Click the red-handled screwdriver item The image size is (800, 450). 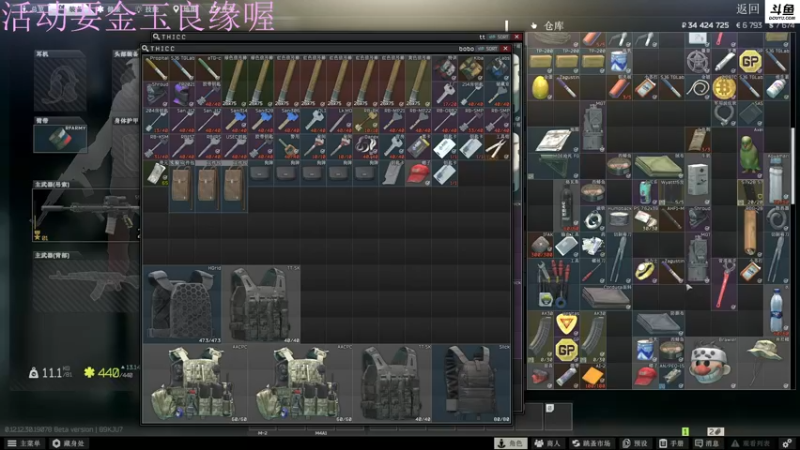pyautogui.click(x=593, y=271)
